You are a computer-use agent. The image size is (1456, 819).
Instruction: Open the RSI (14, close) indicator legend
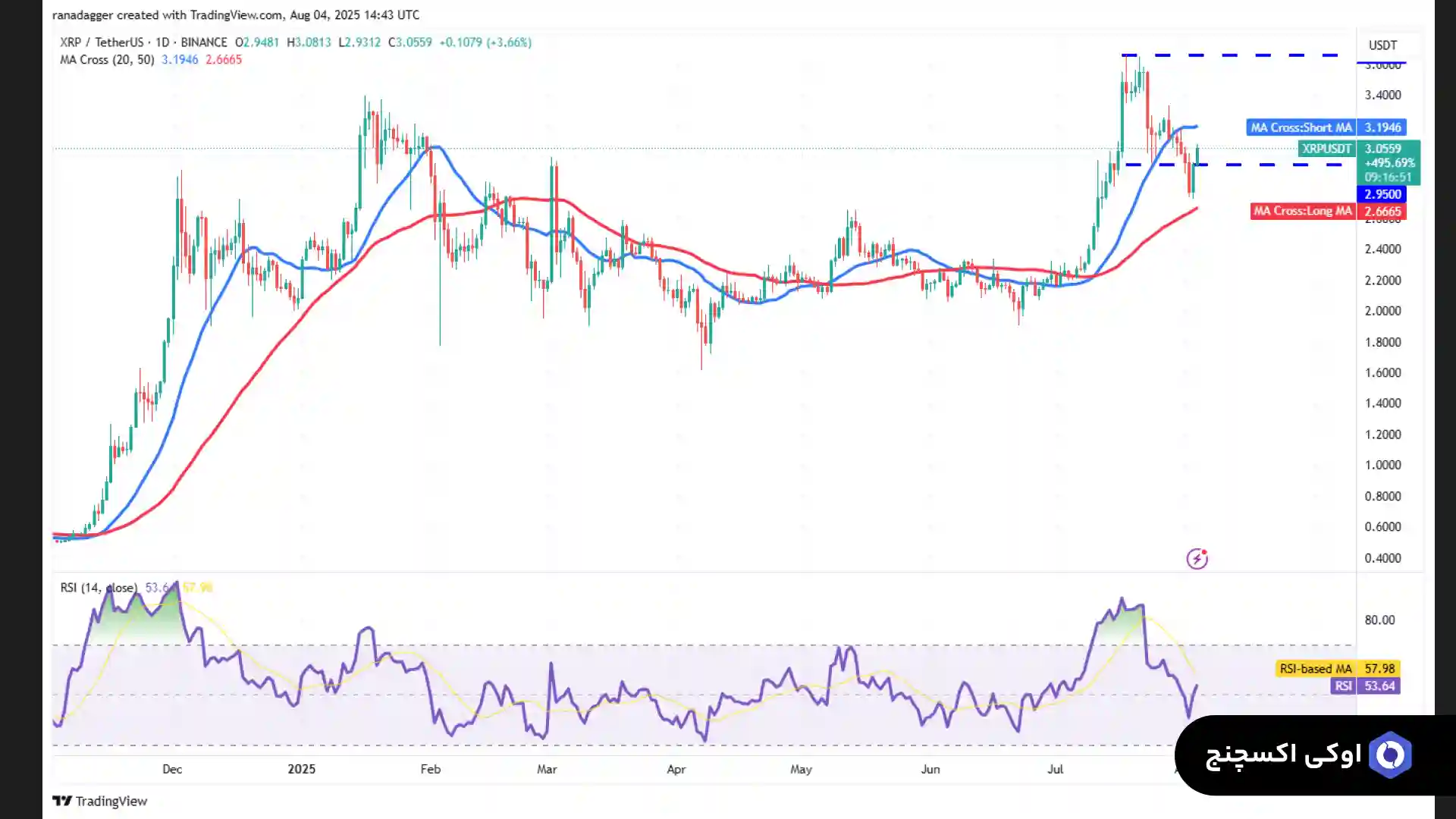pos(99,588)
